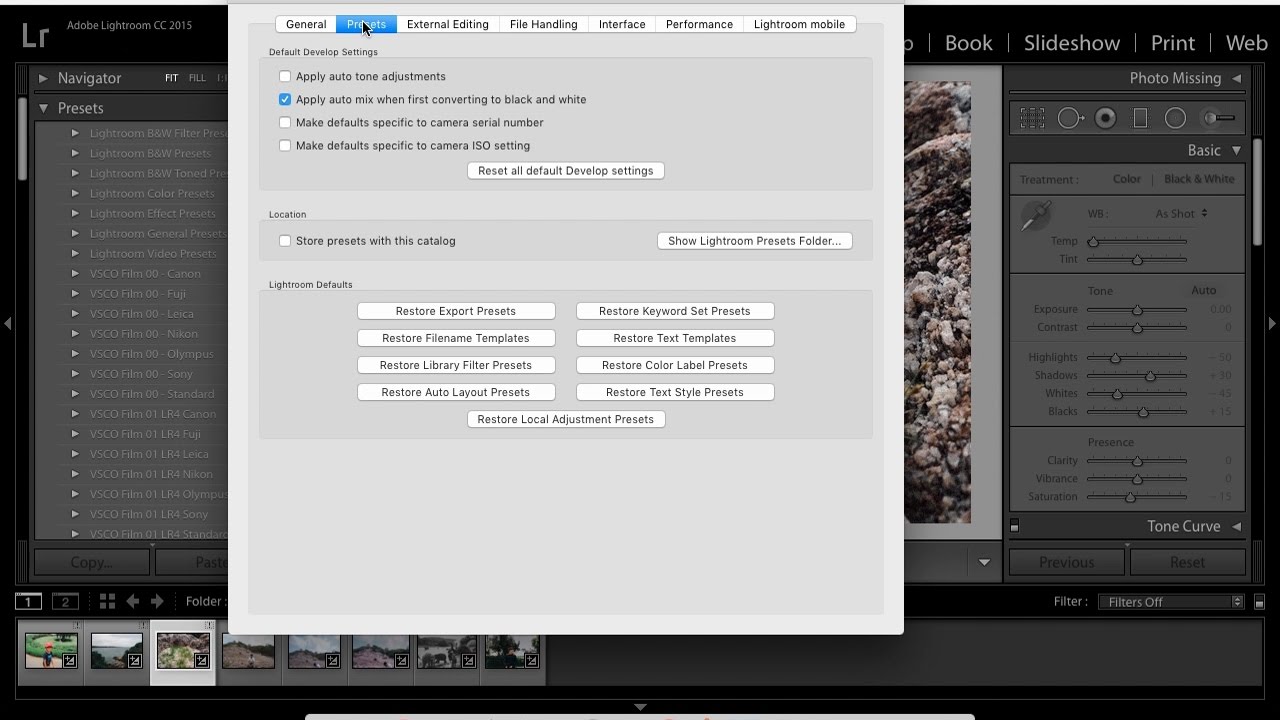Screen dimensions: 1280x720
Task: Click the Reset button in Develop
Action: click(1188, 562)
